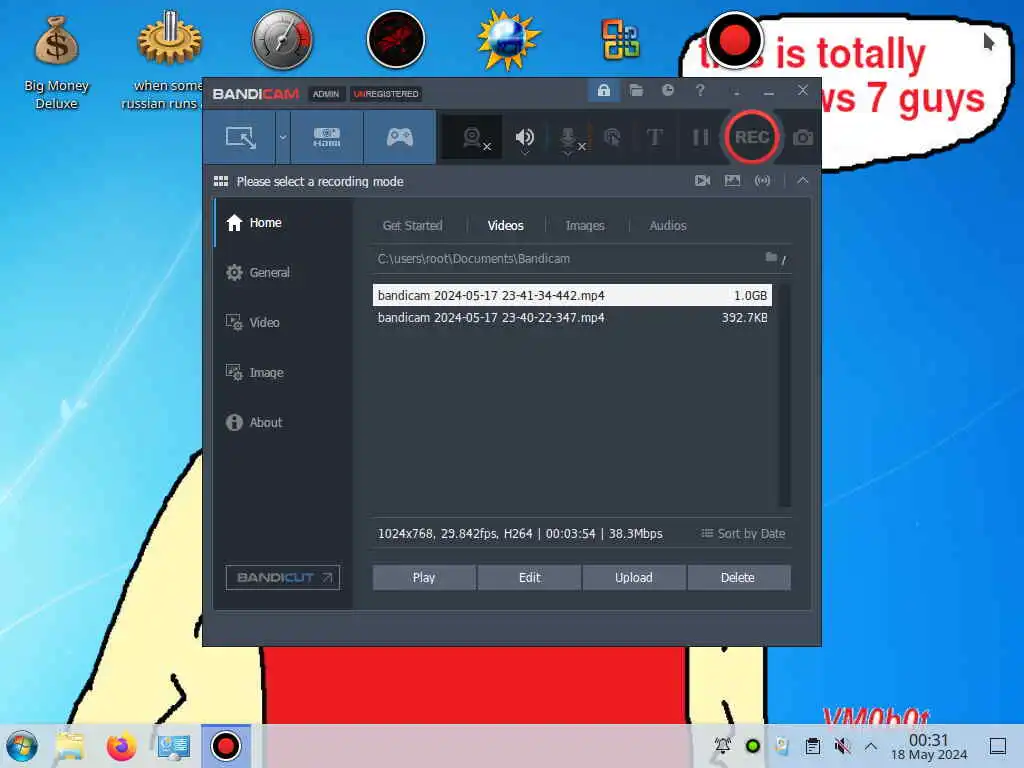Open the black circle red desktop icon
Viewport: 1024px width, 768px height.
coord(396,39)
